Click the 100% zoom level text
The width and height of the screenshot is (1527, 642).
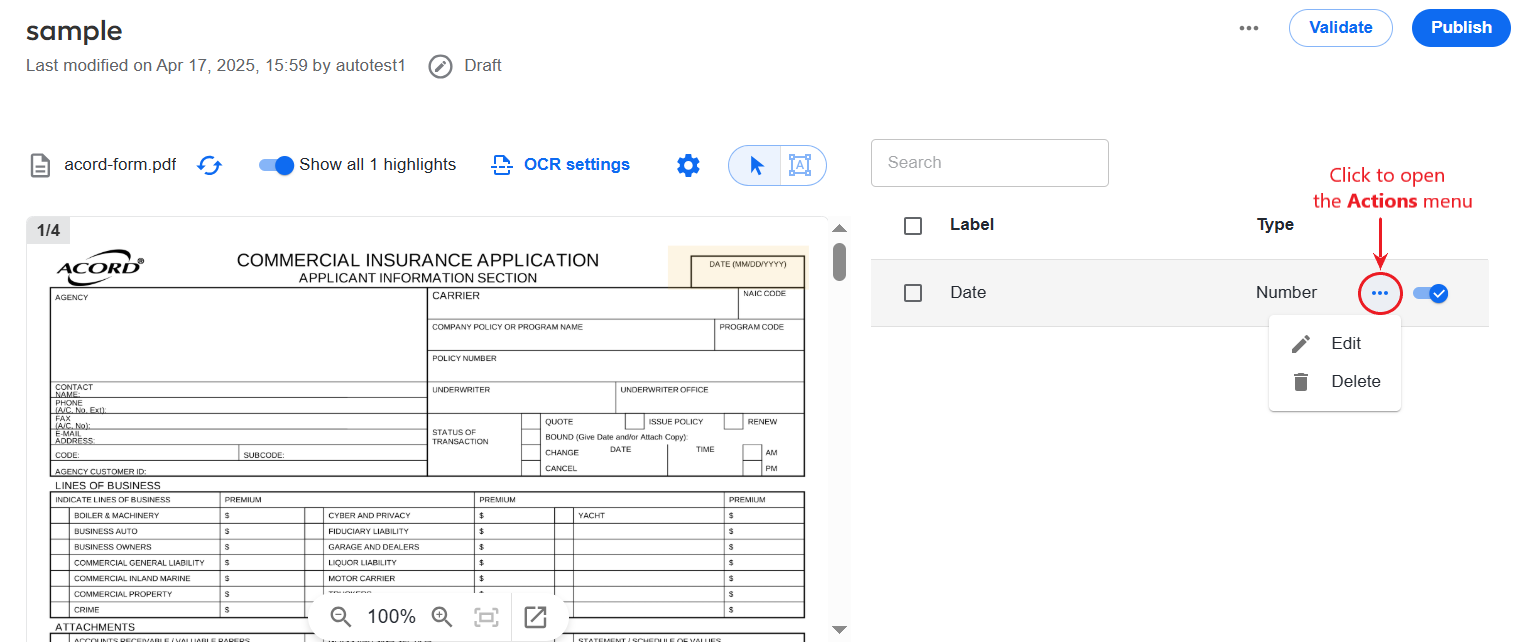tap(392, 617)
